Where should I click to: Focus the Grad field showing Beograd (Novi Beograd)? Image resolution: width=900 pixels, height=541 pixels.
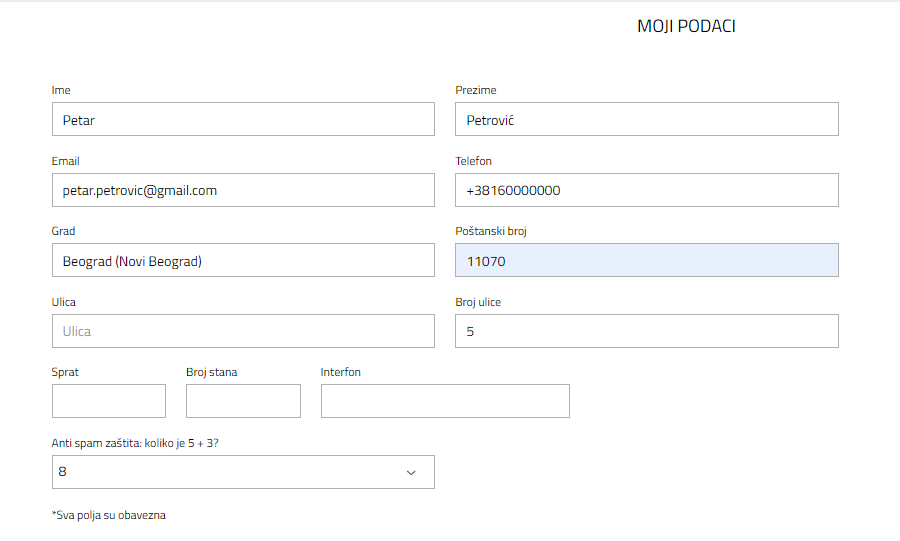click(x=243, y=260)
